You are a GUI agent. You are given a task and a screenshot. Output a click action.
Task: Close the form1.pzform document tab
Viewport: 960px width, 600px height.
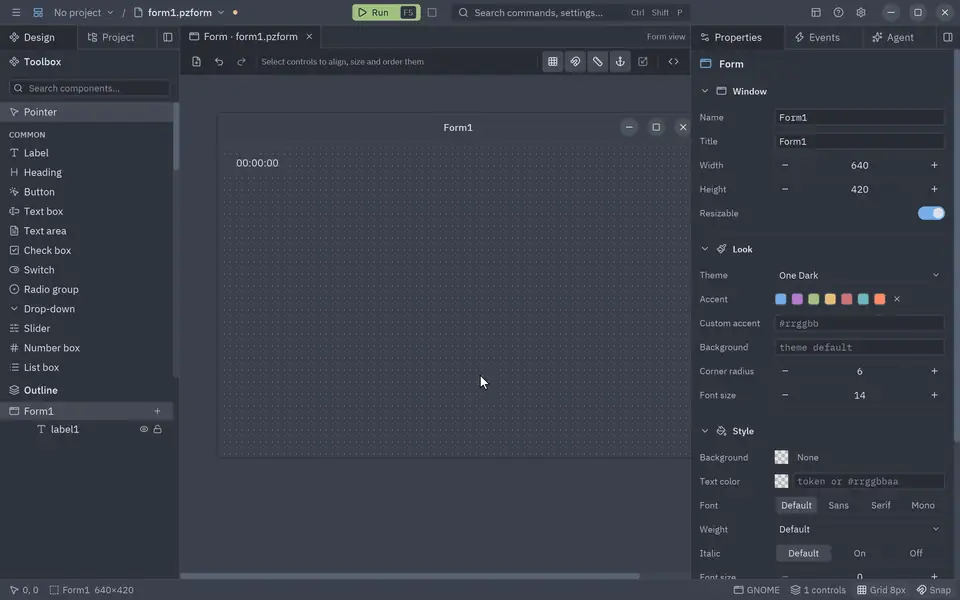coord(309,37)
